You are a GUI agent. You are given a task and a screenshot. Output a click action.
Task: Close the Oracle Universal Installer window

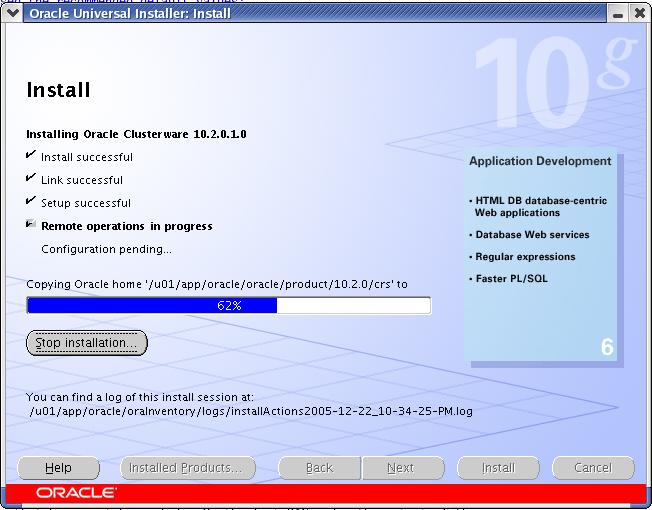pos(640,14)
